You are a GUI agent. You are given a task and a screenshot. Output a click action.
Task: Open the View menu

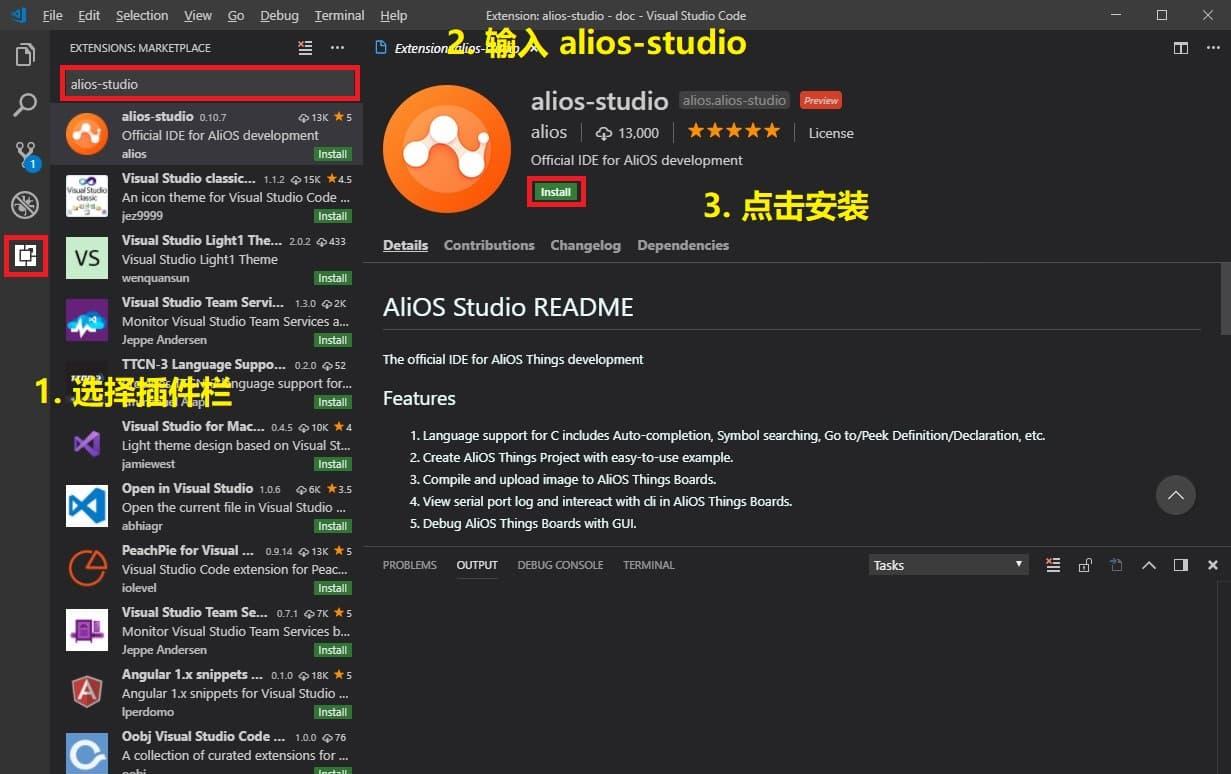[x=198, y=15]
